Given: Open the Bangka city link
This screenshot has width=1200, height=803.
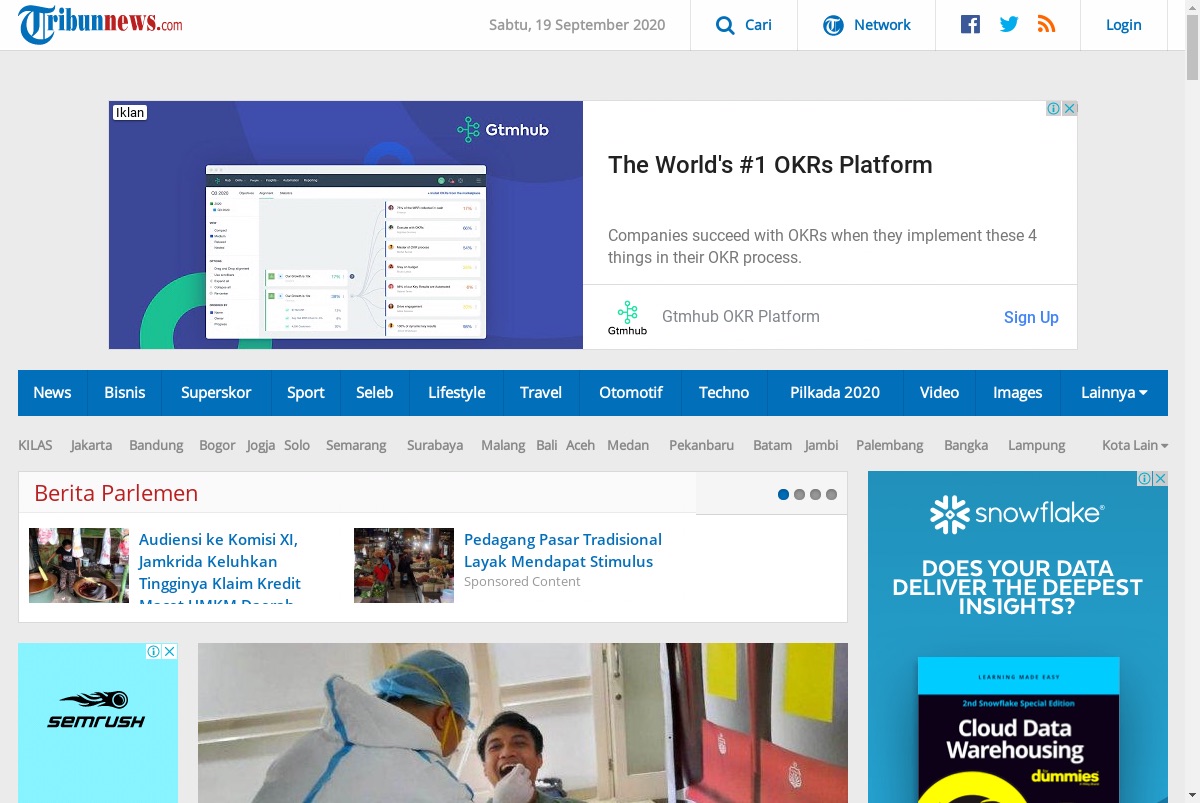Looking at the screenshot, I should 966,445.
